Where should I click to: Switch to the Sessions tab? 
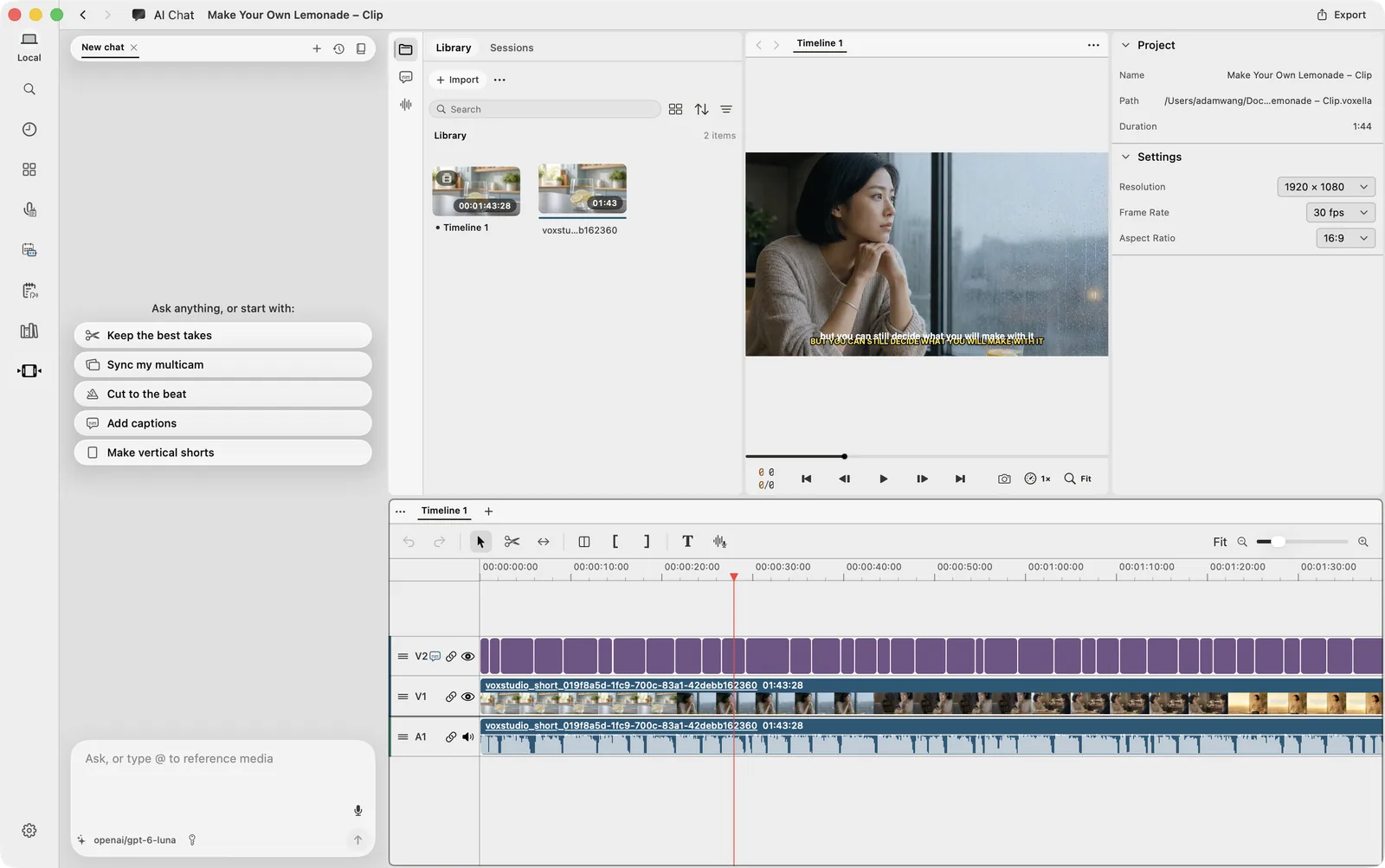(x=512, y=48)
